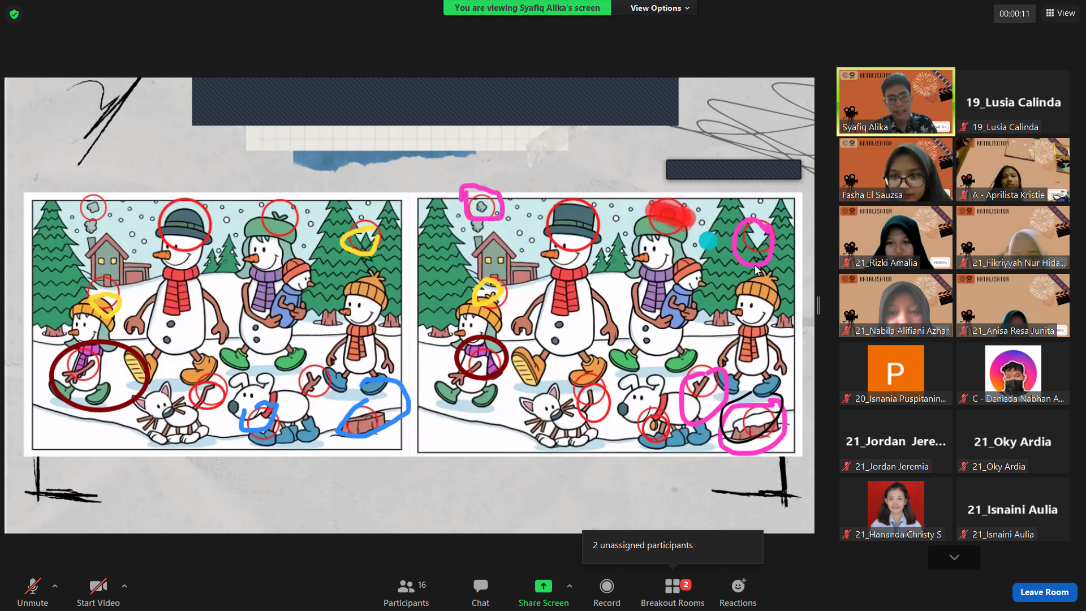Click the right spot-the-difference snowman picture

point(606,325)
